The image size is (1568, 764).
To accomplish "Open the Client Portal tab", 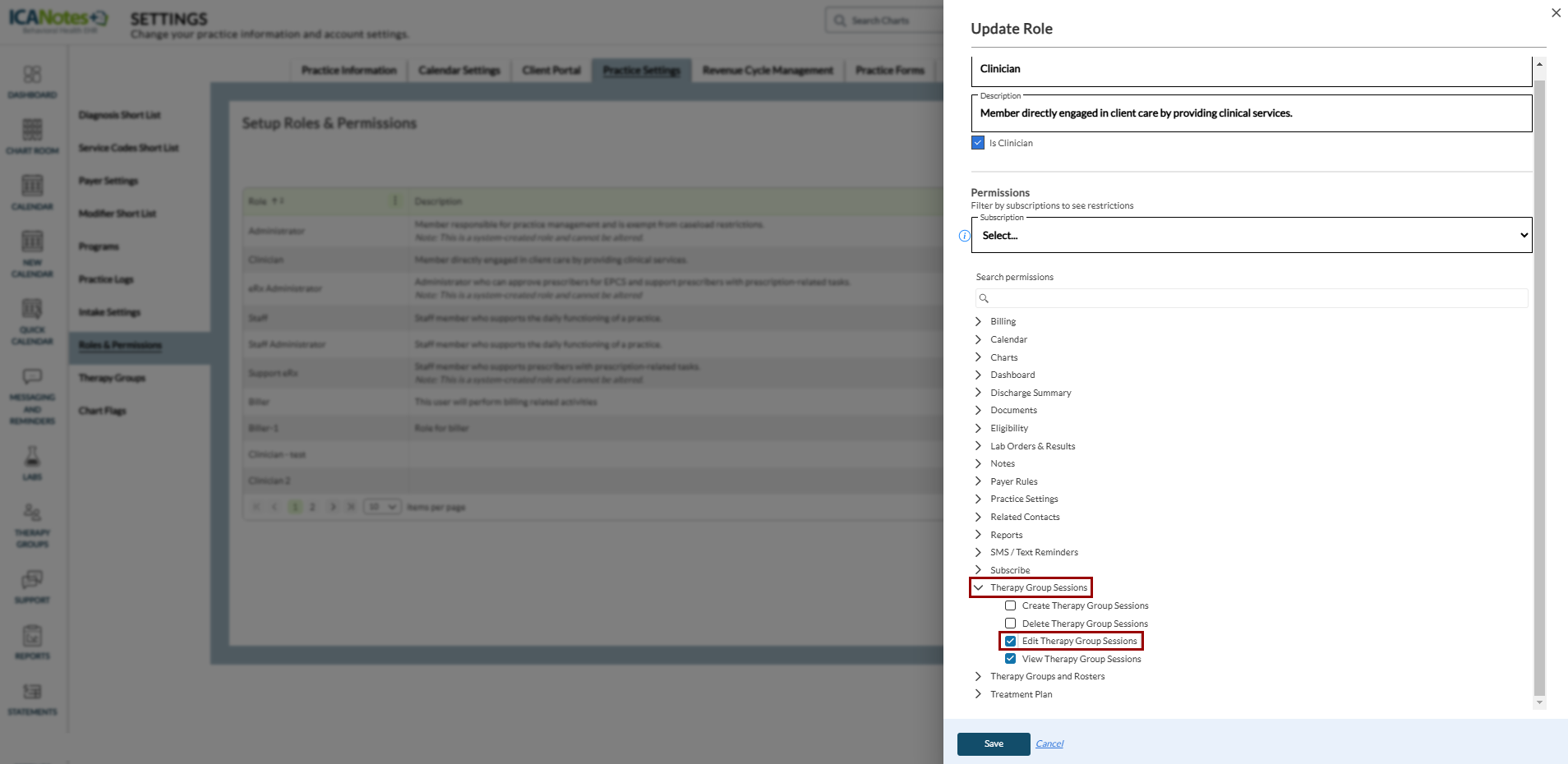I will tap(551, 71).
